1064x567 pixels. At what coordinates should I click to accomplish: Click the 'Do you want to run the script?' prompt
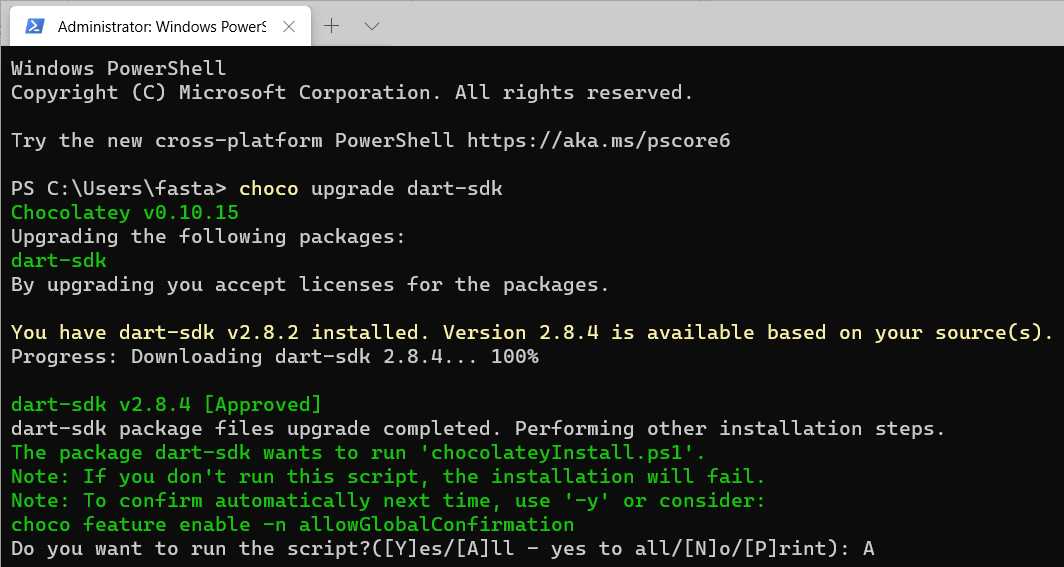pos(442,549)
